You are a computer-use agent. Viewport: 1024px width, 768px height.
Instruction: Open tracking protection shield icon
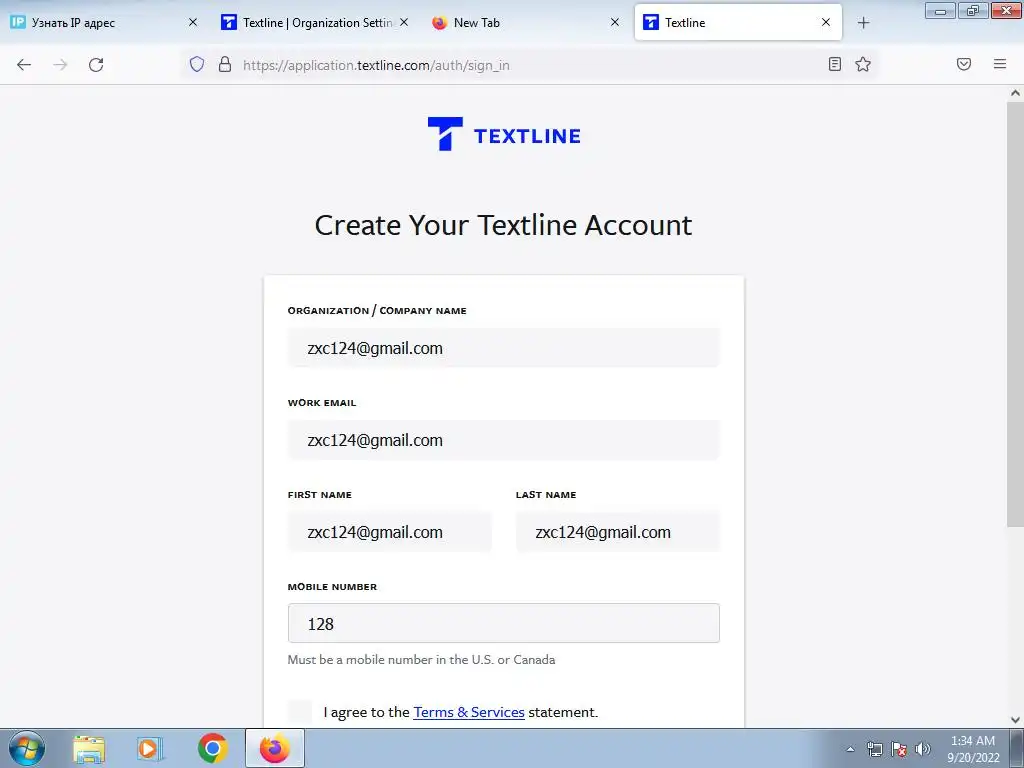coord(197,64)
